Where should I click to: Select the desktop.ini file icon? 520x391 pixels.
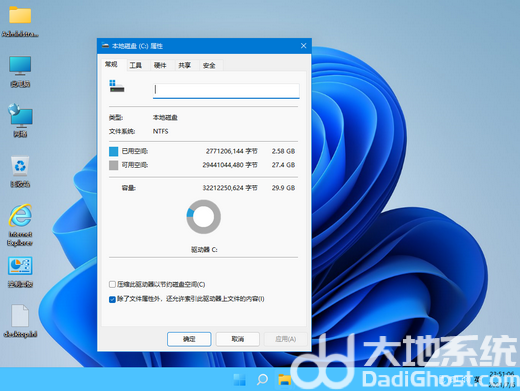click(20, 321)
